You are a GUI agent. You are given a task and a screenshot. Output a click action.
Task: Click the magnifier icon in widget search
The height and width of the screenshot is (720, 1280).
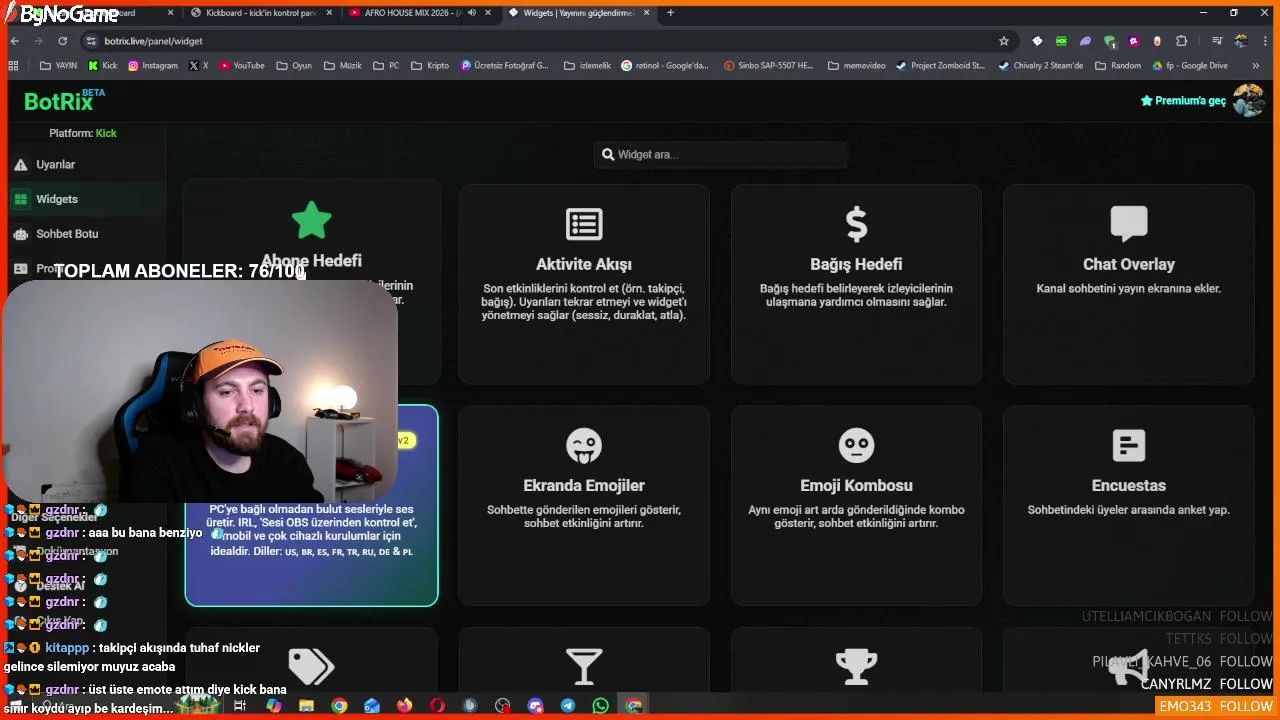click(608, 154)
